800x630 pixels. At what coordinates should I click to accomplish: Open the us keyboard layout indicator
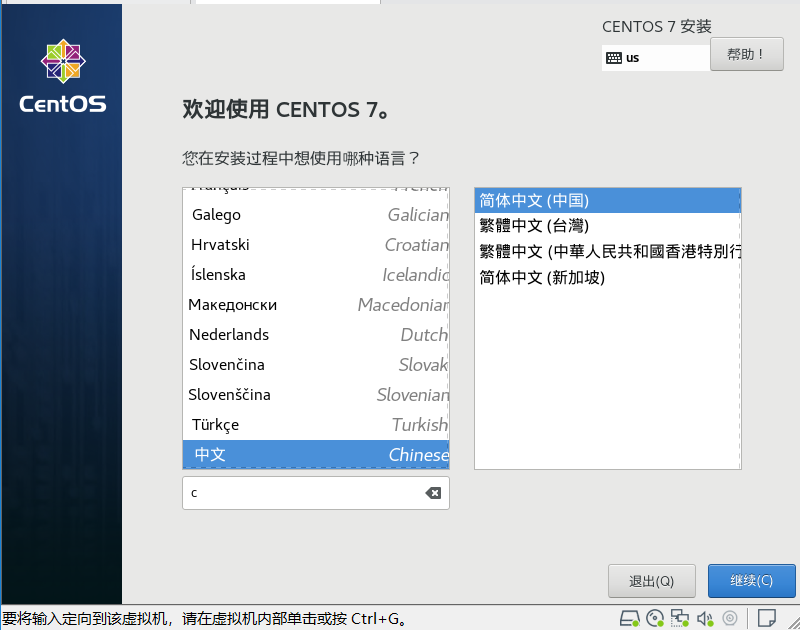click(x=656, y=58)
